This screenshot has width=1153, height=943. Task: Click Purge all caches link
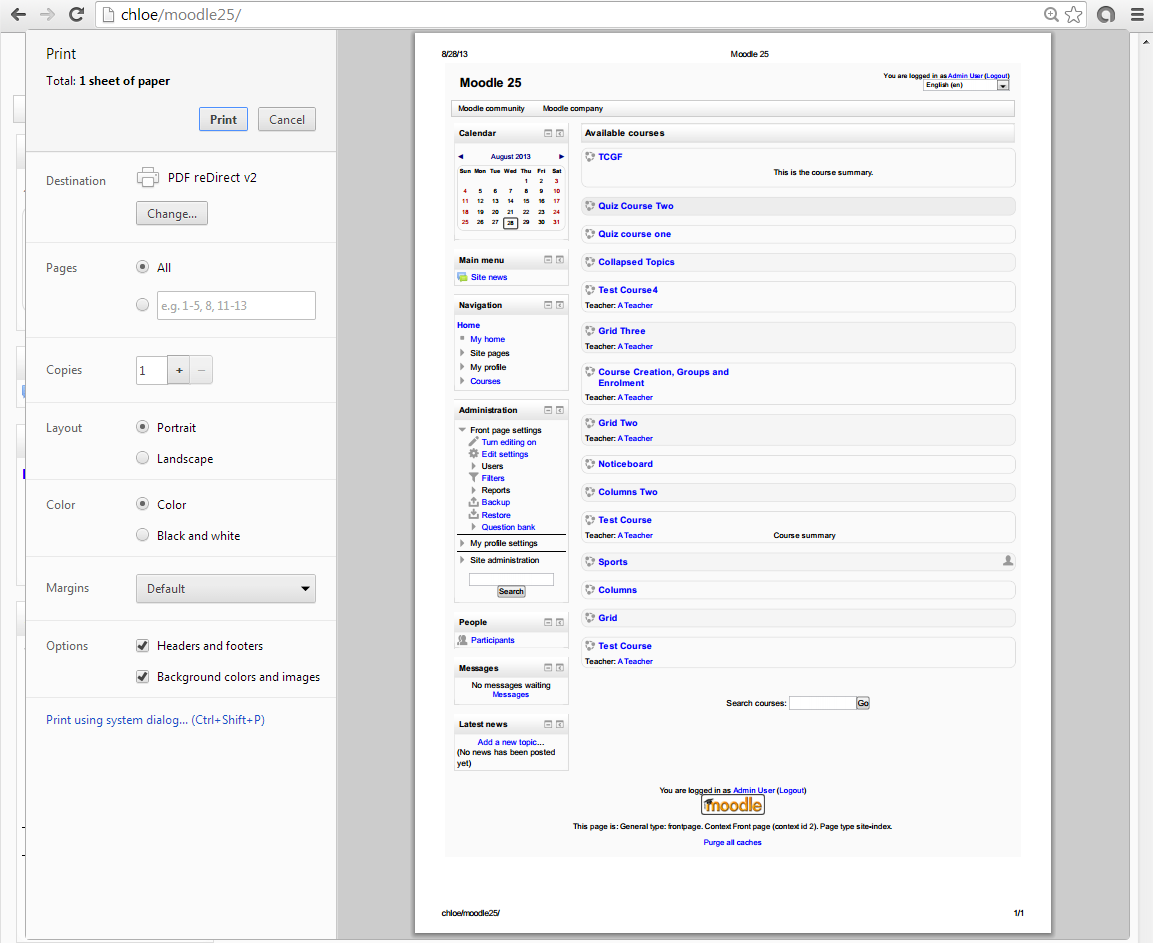(732, 842)
